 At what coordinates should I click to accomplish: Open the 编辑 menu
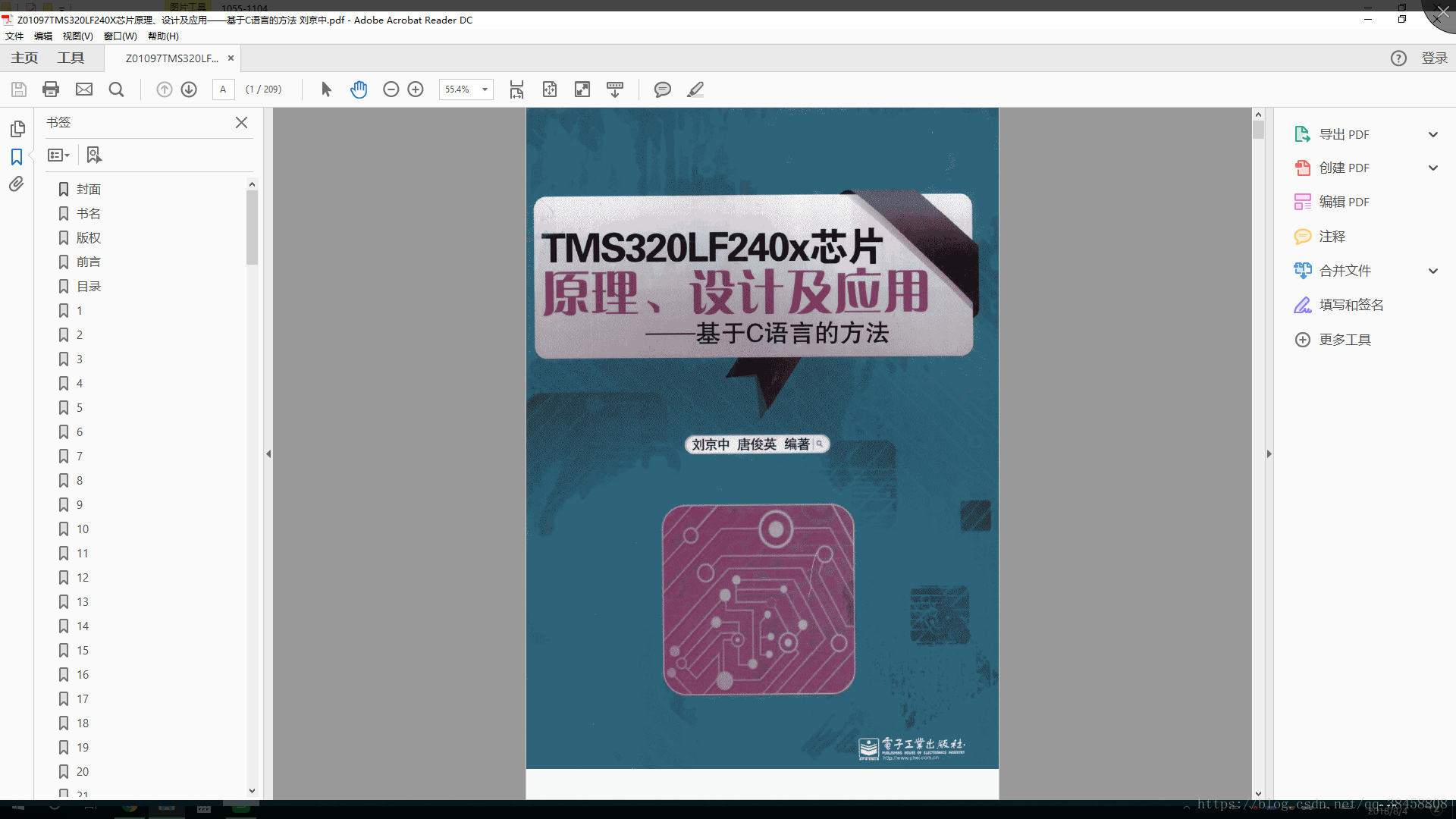pyautogui.click(x=43, y=36)
